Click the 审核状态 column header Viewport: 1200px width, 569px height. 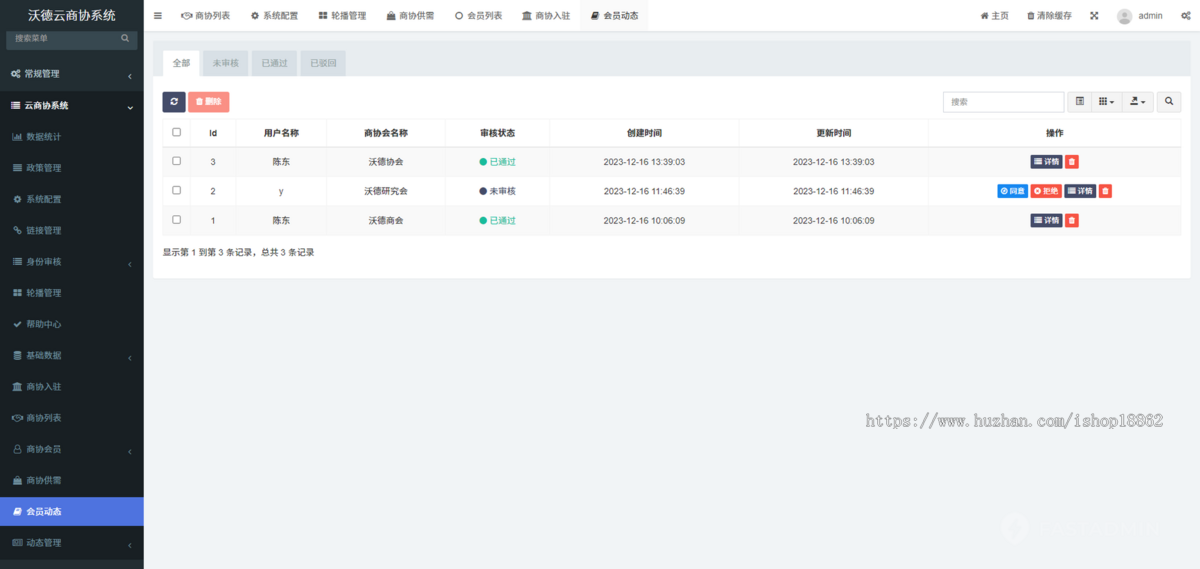[497, 133]
